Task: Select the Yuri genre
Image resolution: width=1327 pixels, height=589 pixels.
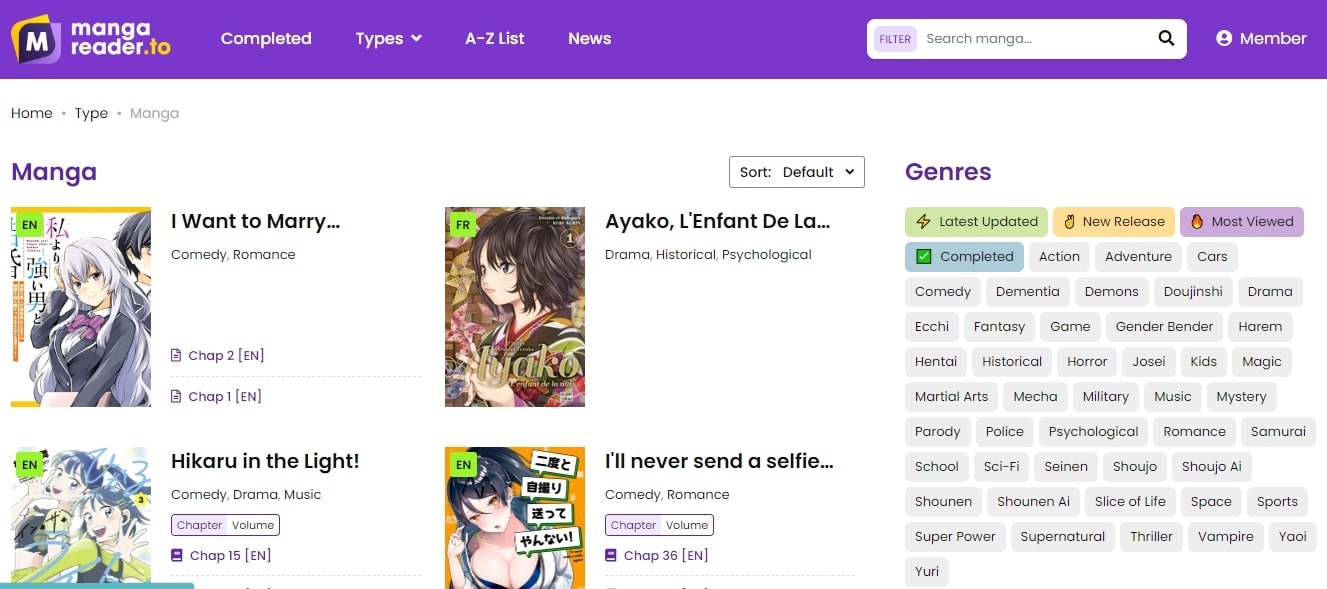Action: coord(927,572)
